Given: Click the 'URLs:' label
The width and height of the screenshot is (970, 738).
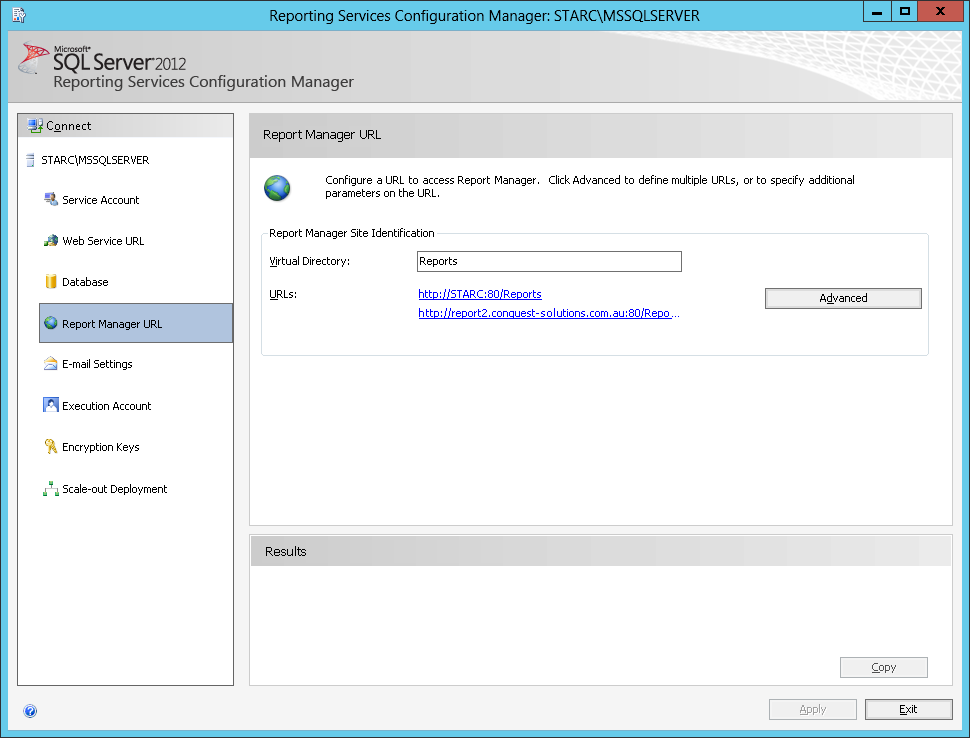Looking at the screenshot, I should pyautogui.click(x=283, y=294).
